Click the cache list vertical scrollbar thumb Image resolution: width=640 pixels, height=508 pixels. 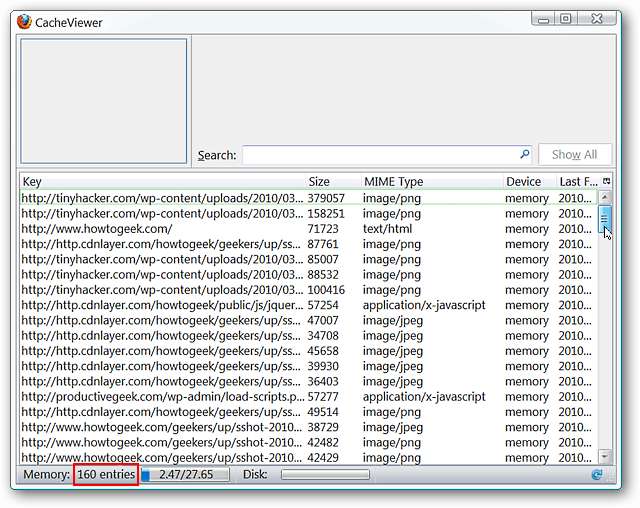pos(604,219)
